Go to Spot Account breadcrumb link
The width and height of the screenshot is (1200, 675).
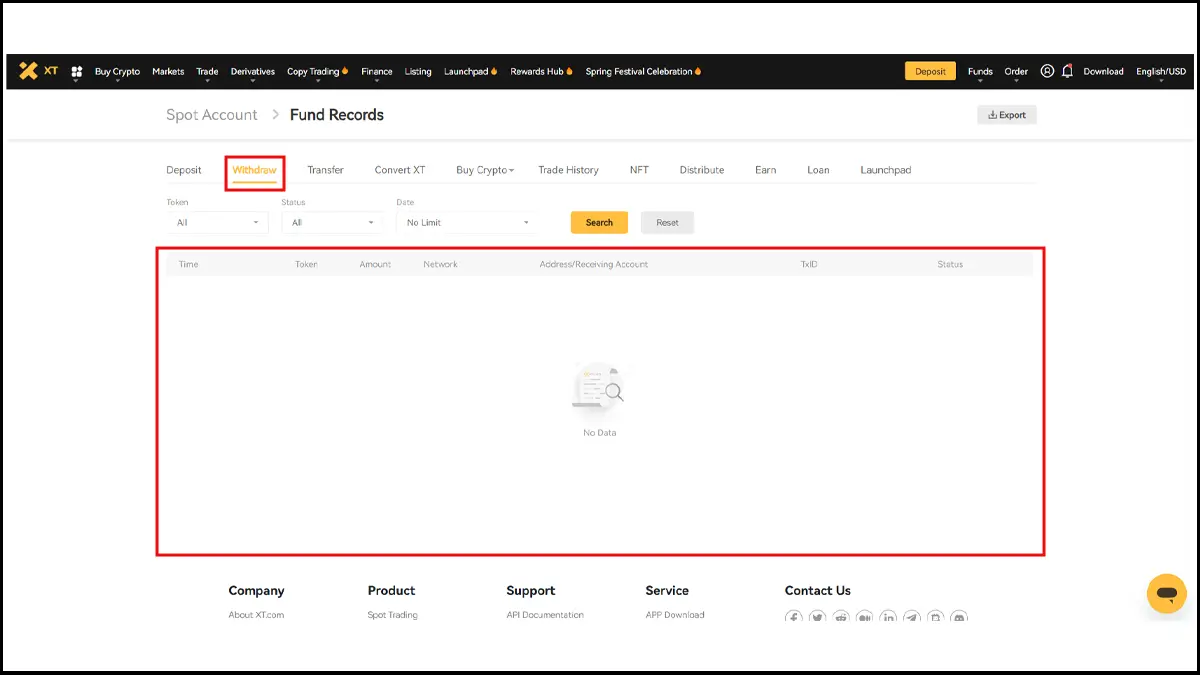tap(212, 115)
